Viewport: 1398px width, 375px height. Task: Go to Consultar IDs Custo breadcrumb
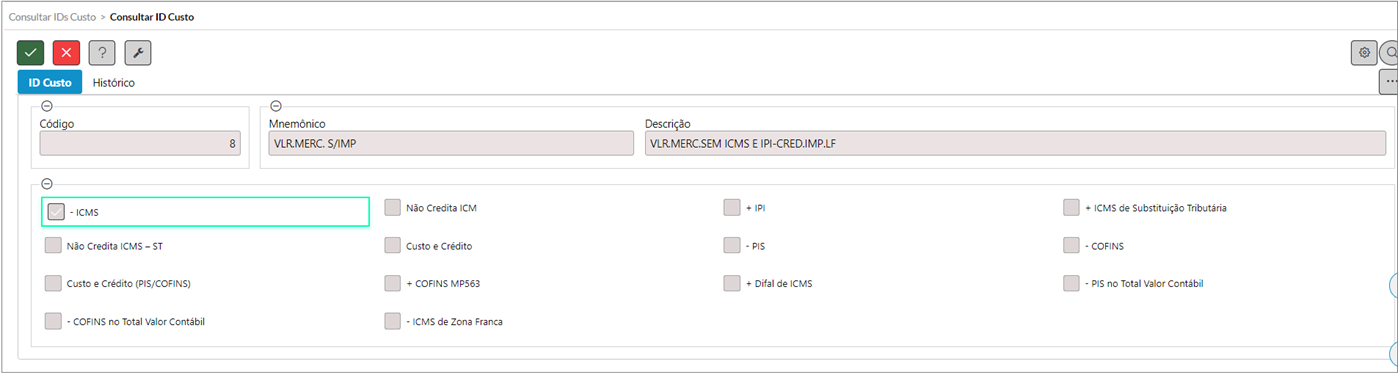53,17
